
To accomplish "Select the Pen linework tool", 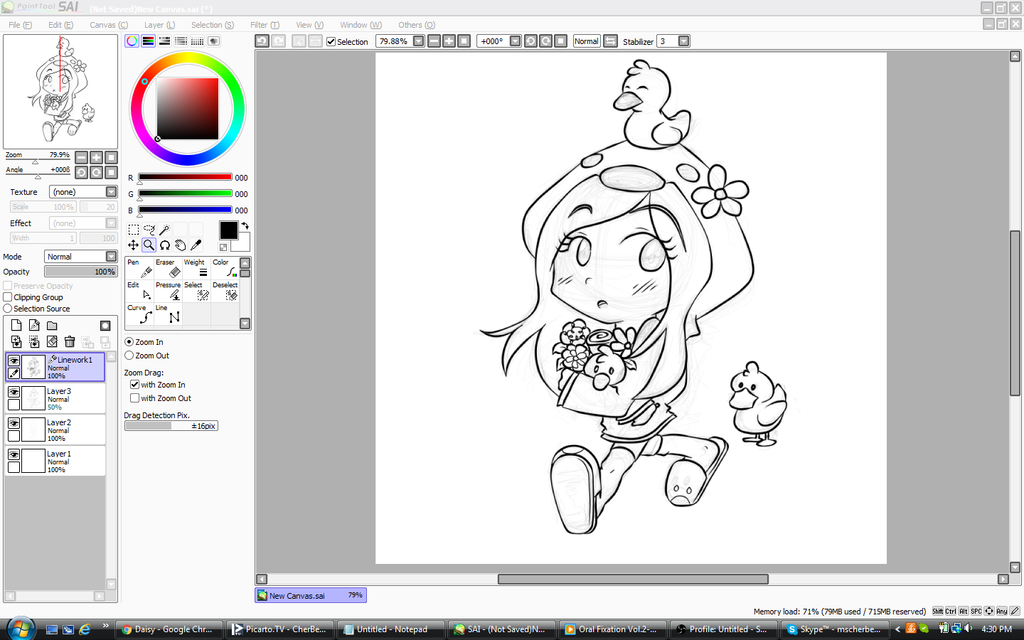I will pyautogui.click(x=139, y=268).
